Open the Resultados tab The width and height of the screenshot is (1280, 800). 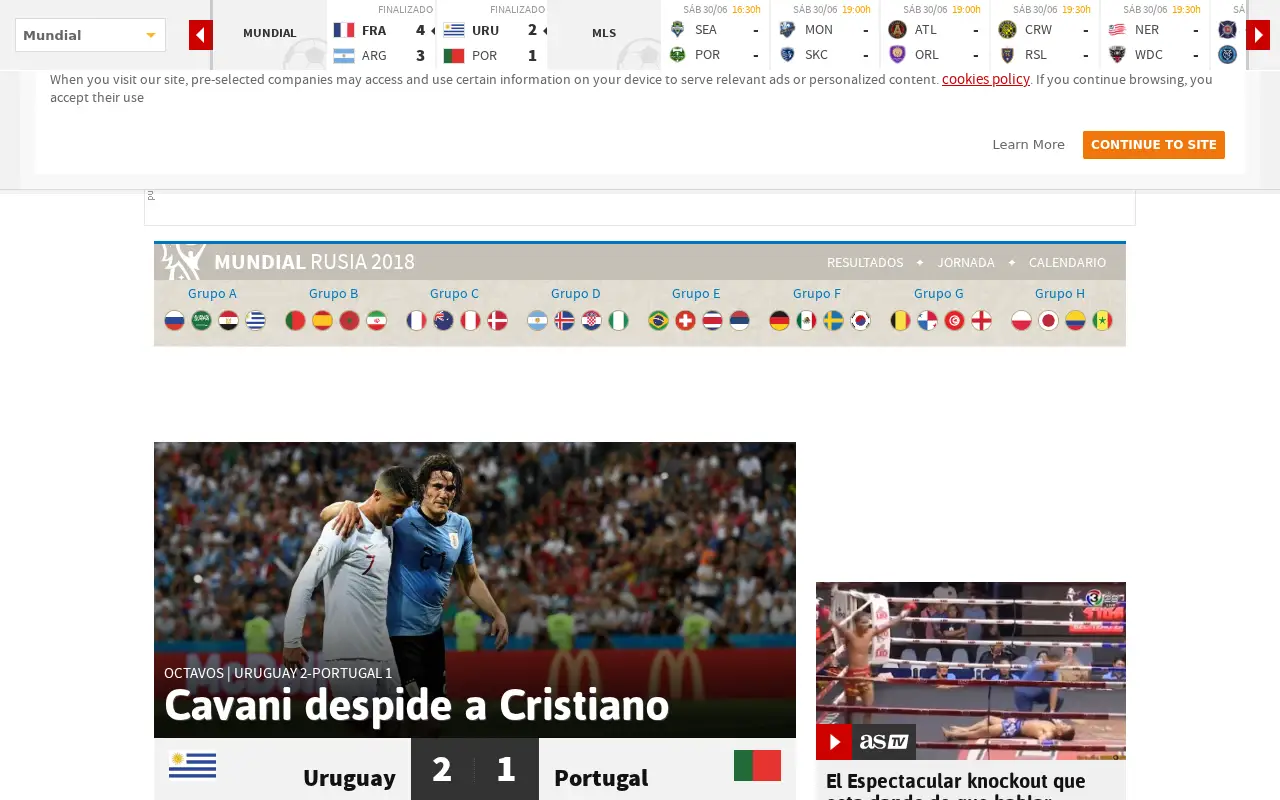point(865,263)
